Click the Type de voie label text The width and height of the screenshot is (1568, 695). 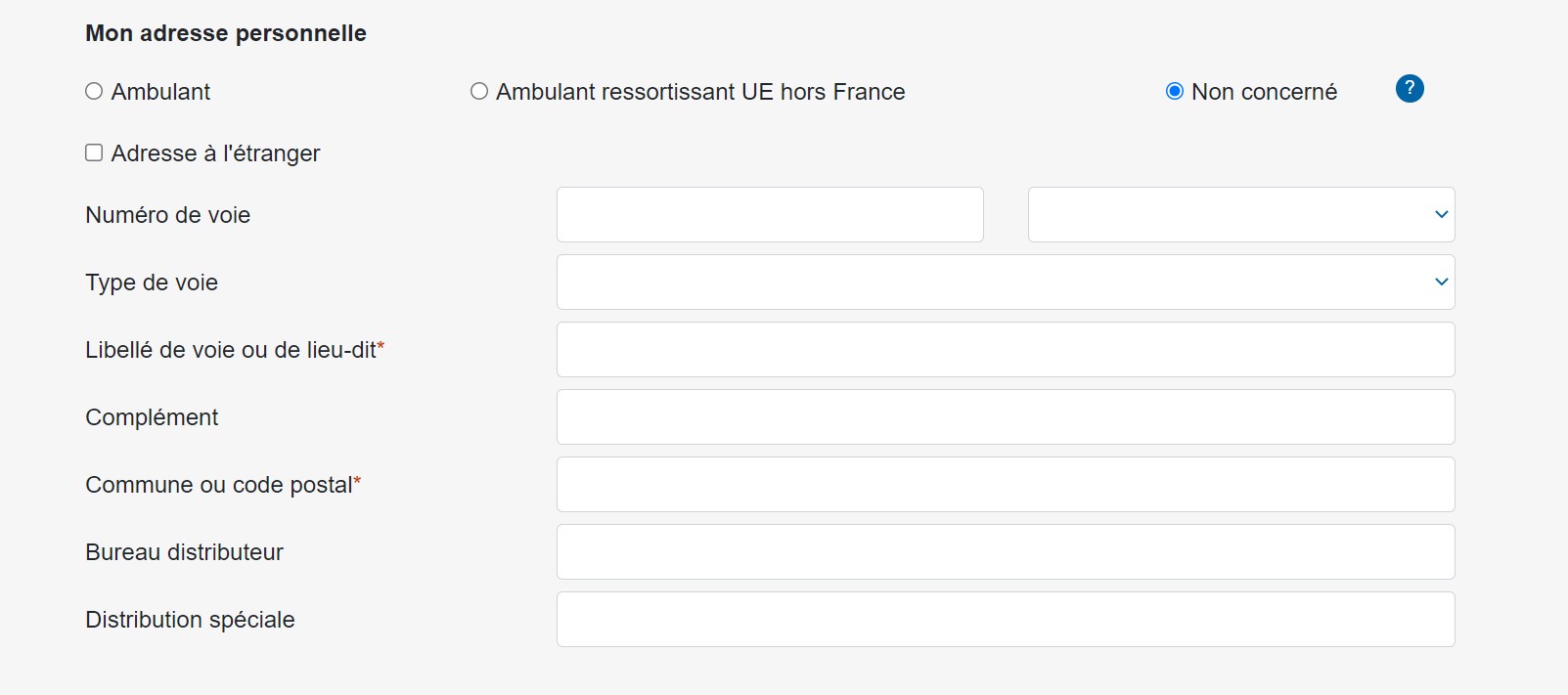pos(152,282)
